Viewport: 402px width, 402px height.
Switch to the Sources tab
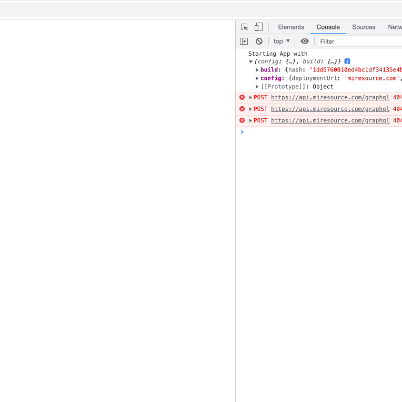click(364, 27)
